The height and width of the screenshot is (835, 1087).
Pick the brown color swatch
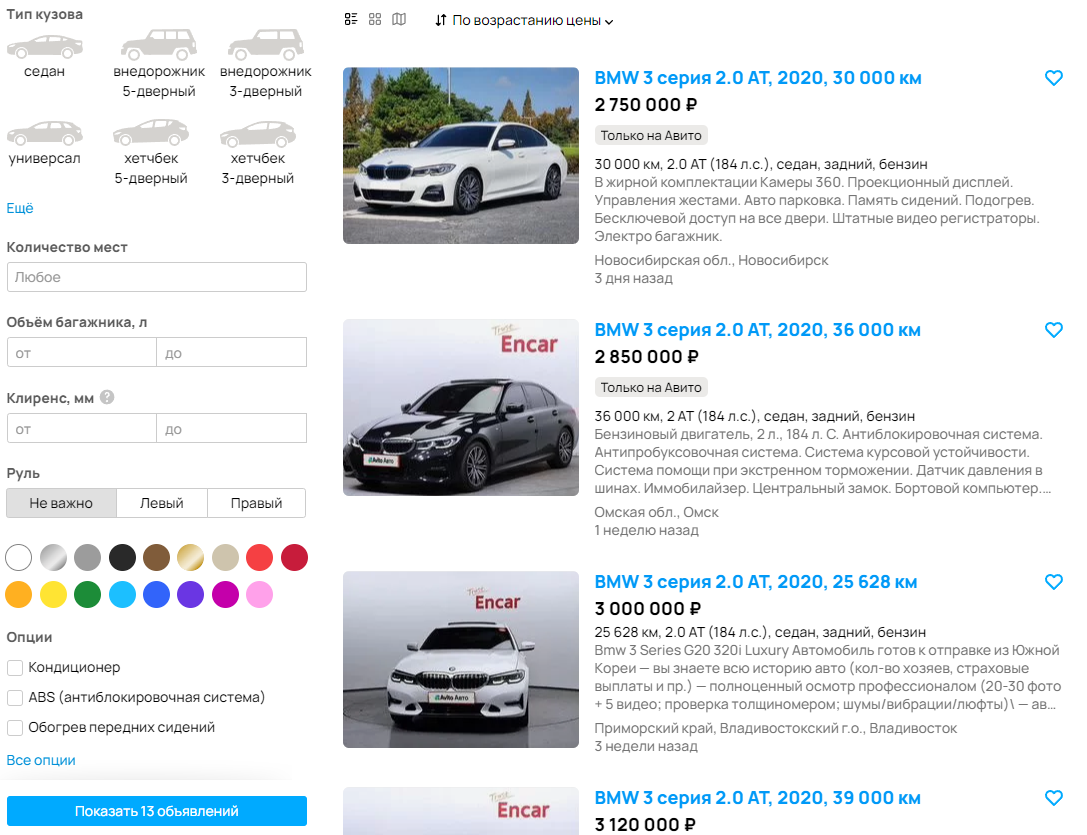click(157, 558)
